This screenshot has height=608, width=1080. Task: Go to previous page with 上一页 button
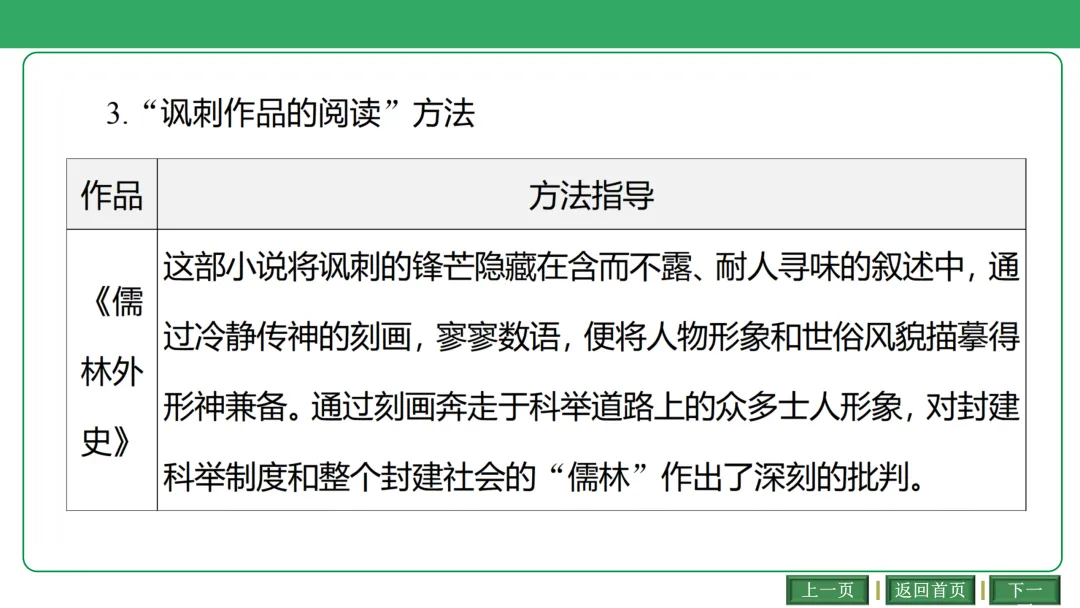pyautogui.click(x=827, y=590)
